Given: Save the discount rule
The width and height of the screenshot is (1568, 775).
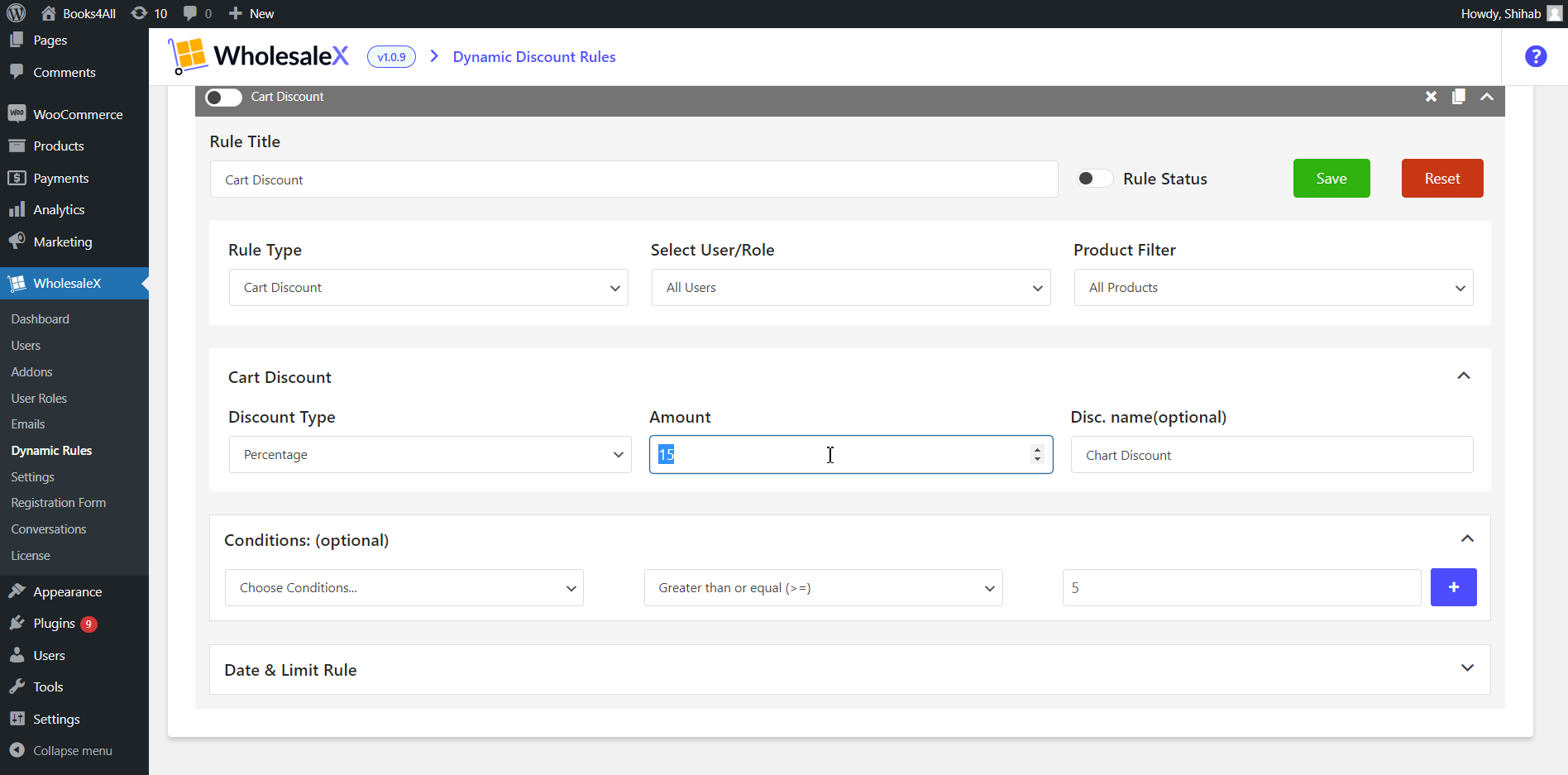Looking at the screenshot, I should tap(1331, 179).
